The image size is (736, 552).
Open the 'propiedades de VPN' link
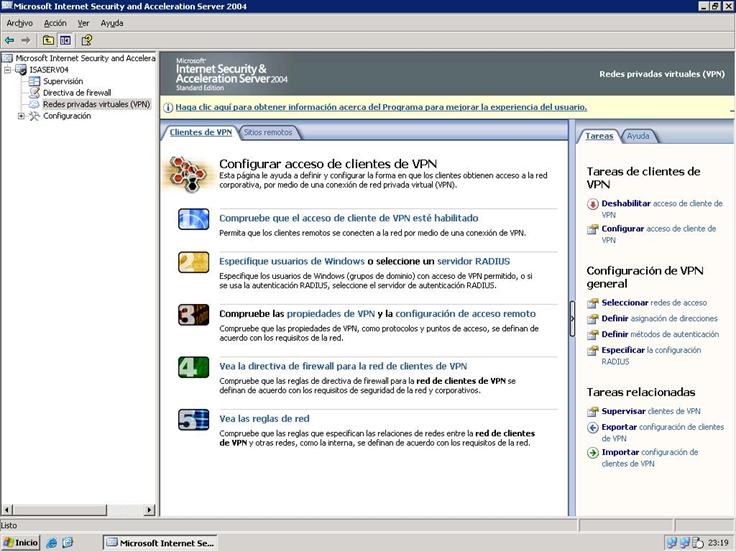(331, 314)
